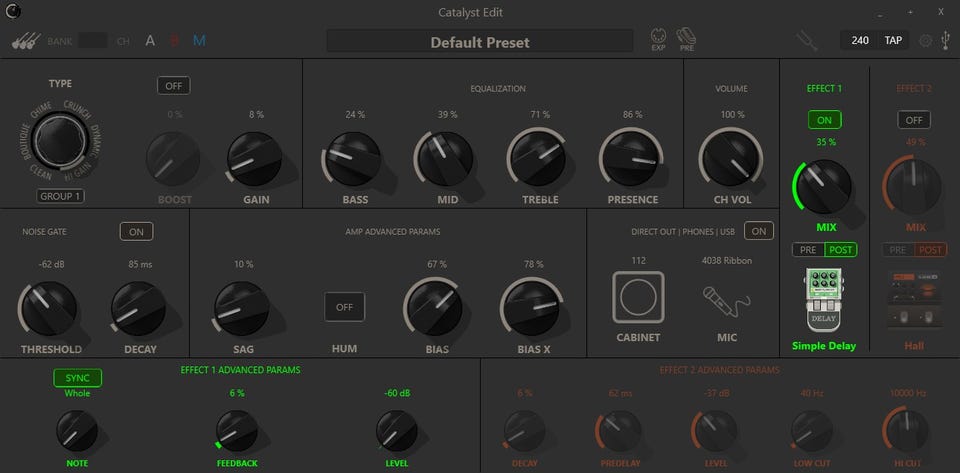Click the HI CUT knob
Screen dimensions: 960x473
[x=908, y=431]
